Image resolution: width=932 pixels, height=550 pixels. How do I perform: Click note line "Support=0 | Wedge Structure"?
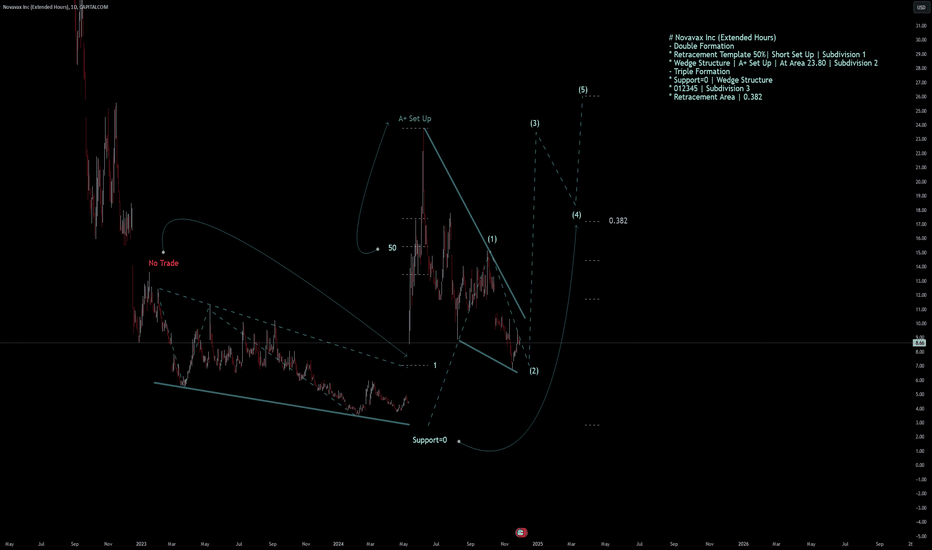click(723, 80)
